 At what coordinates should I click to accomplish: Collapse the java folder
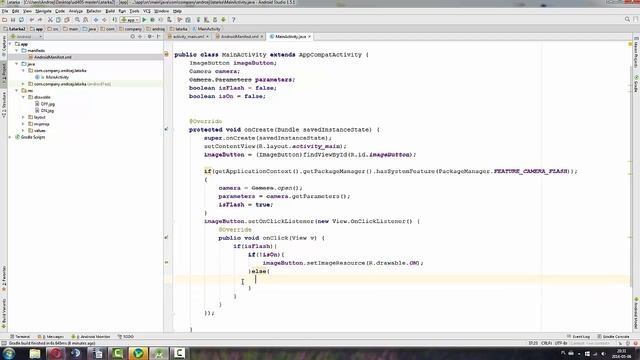coord(17,64)
